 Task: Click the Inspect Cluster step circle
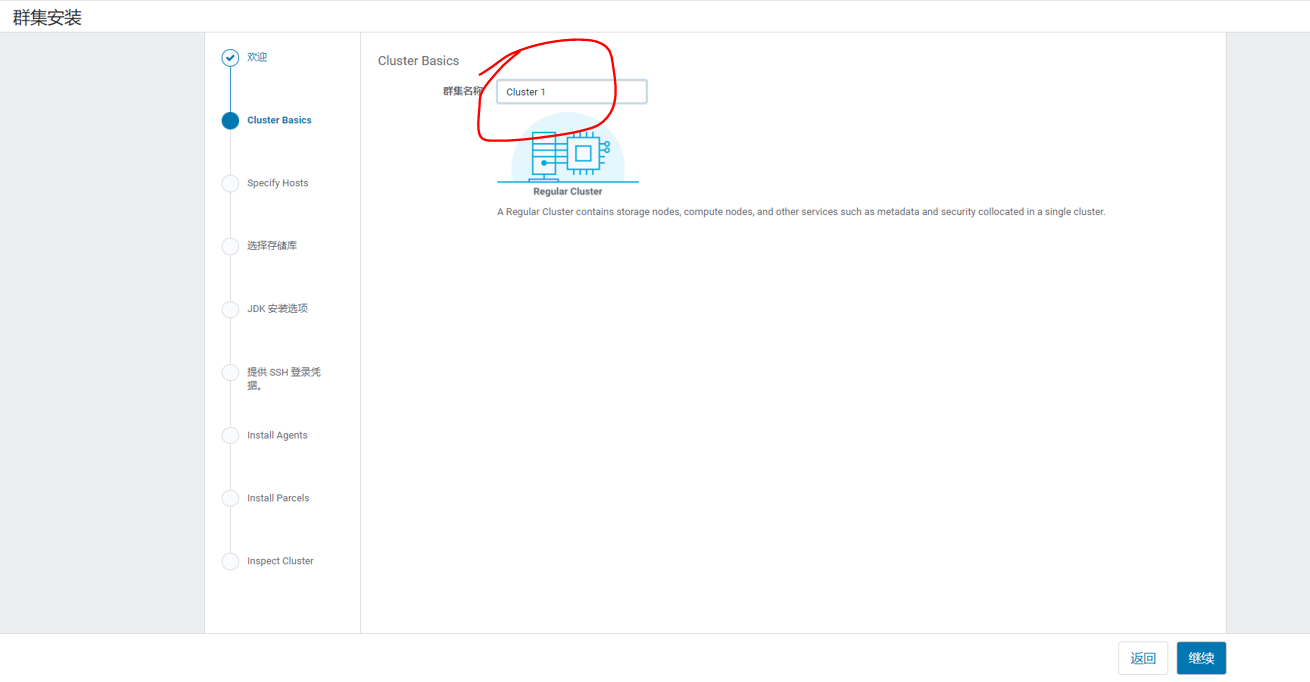point(230,561)
